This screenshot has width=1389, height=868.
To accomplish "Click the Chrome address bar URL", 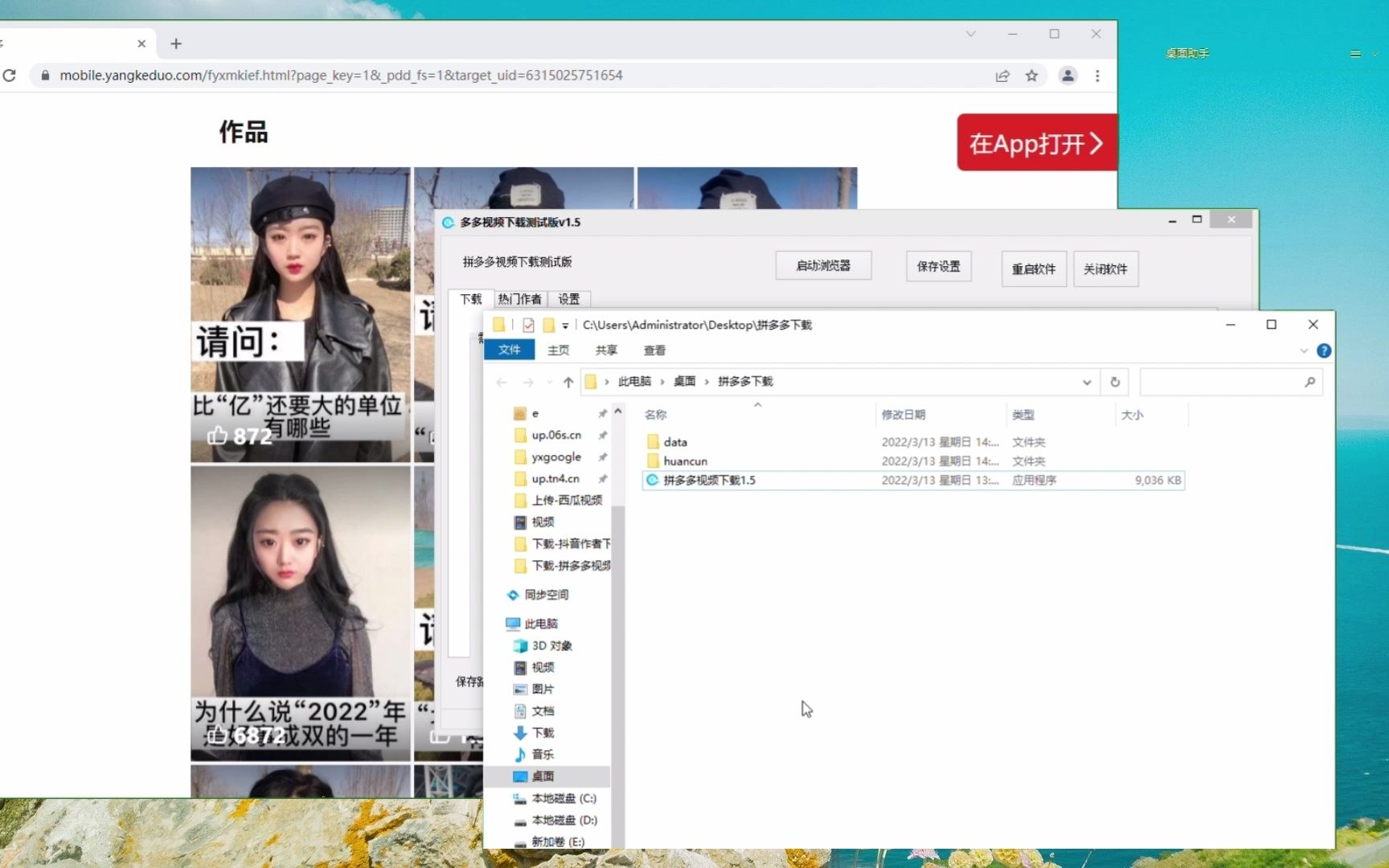I will [341, 76].
